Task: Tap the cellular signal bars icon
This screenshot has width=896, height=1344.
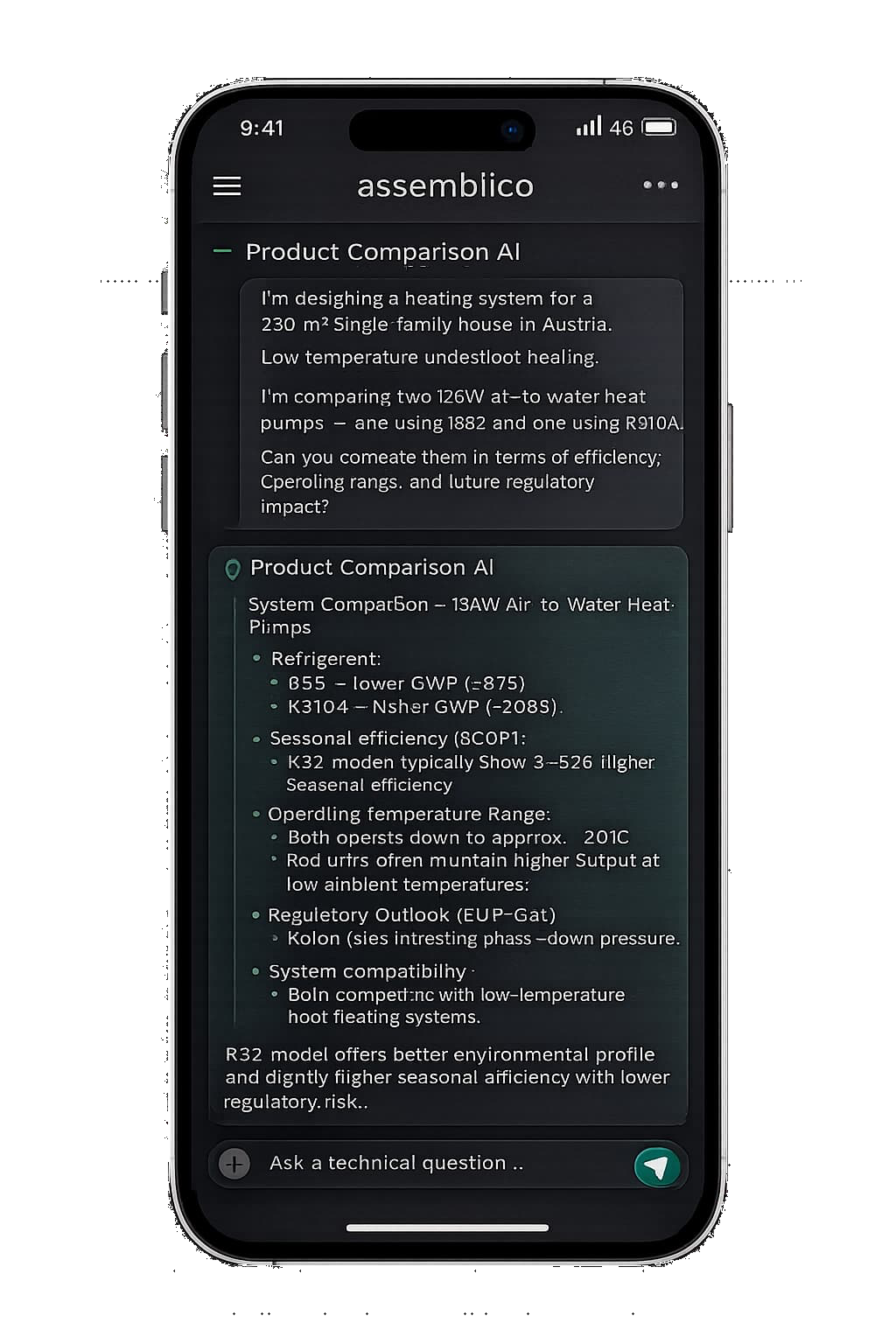Action: click(x=587, y=127)
